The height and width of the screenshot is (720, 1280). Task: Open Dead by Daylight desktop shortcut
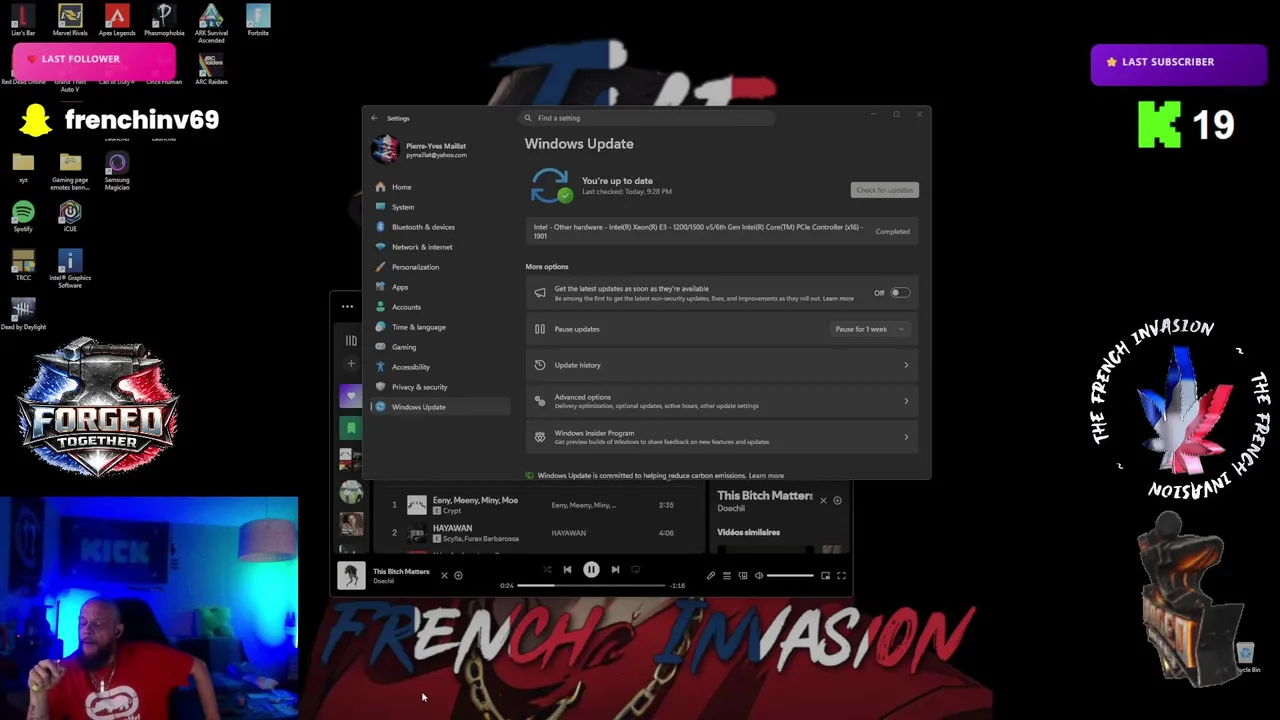(x=23, y=314)
